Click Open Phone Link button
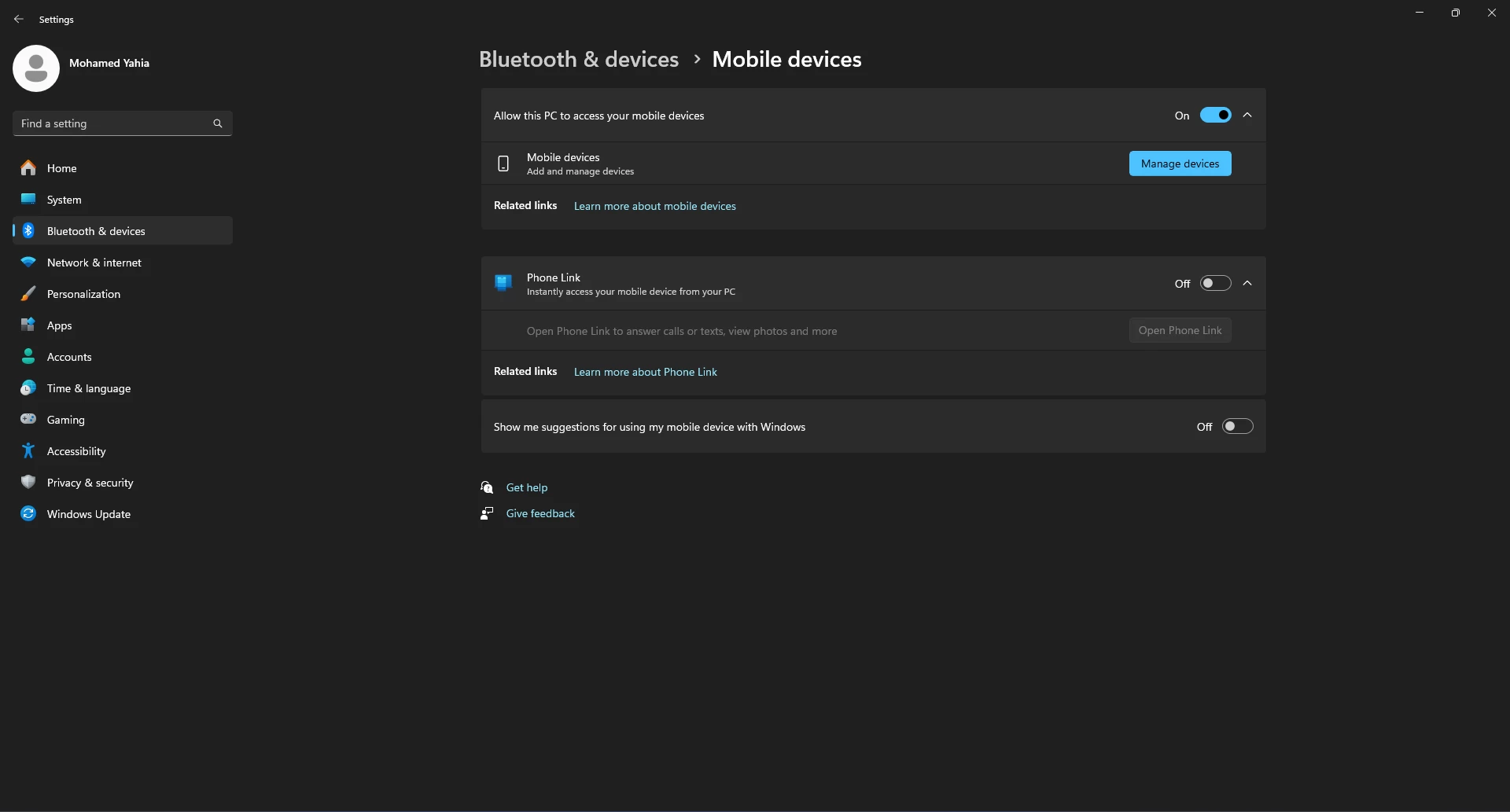Screen dimensions: 1510x812 point(1180,330)
